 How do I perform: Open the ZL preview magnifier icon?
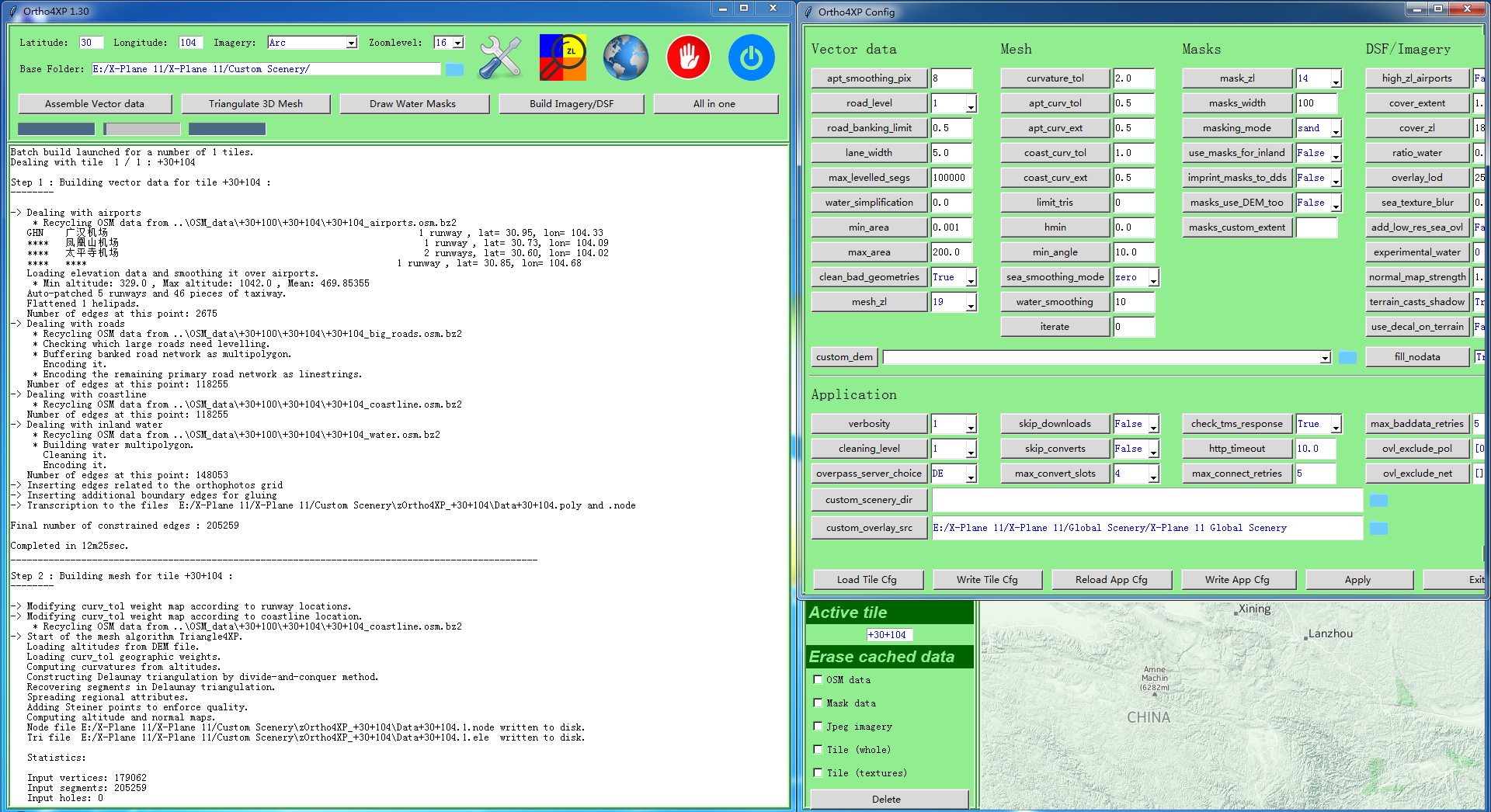pos(563,57)
